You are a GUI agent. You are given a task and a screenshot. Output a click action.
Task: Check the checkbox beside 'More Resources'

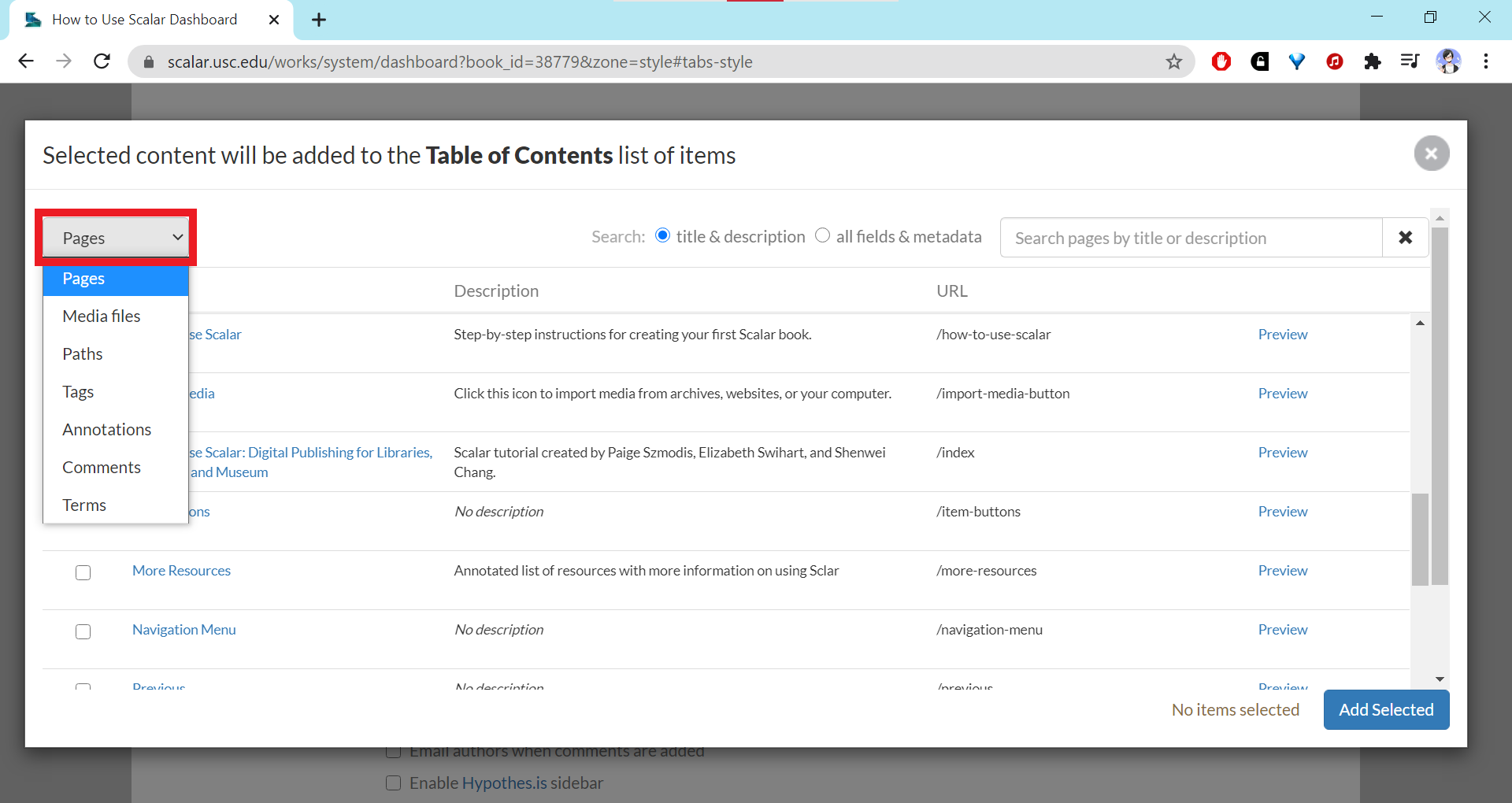[x=83, y=572]
